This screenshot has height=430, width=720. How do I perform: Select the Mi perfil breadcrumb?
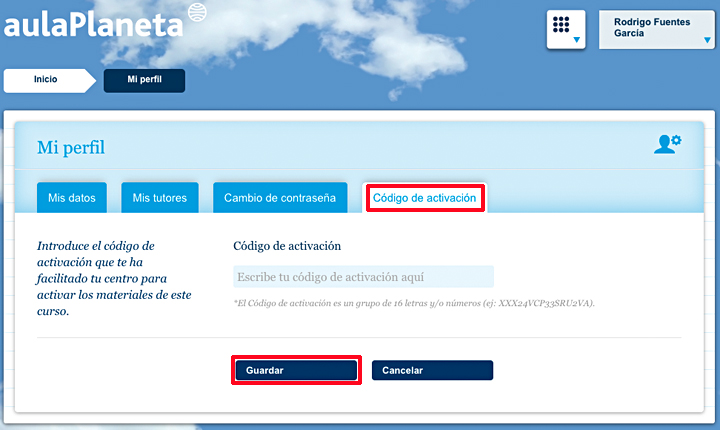[x=144, y=79]
